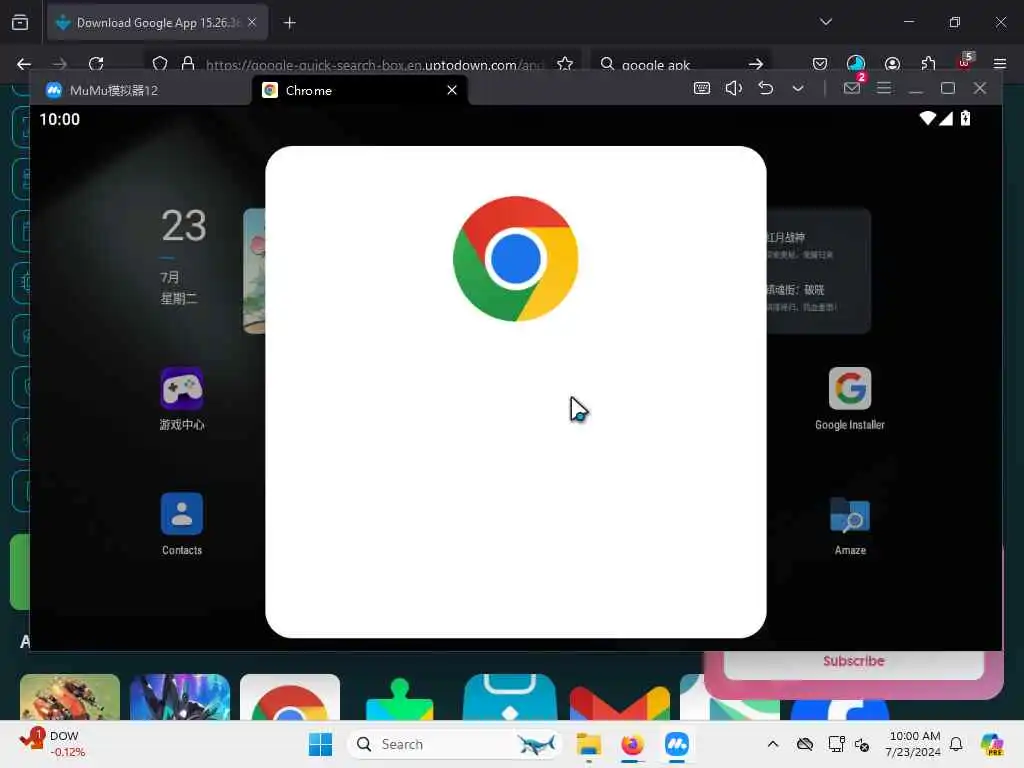Close the Chrome tab in MuMu
Screen dimensions: 1024x768
point(452,90)
